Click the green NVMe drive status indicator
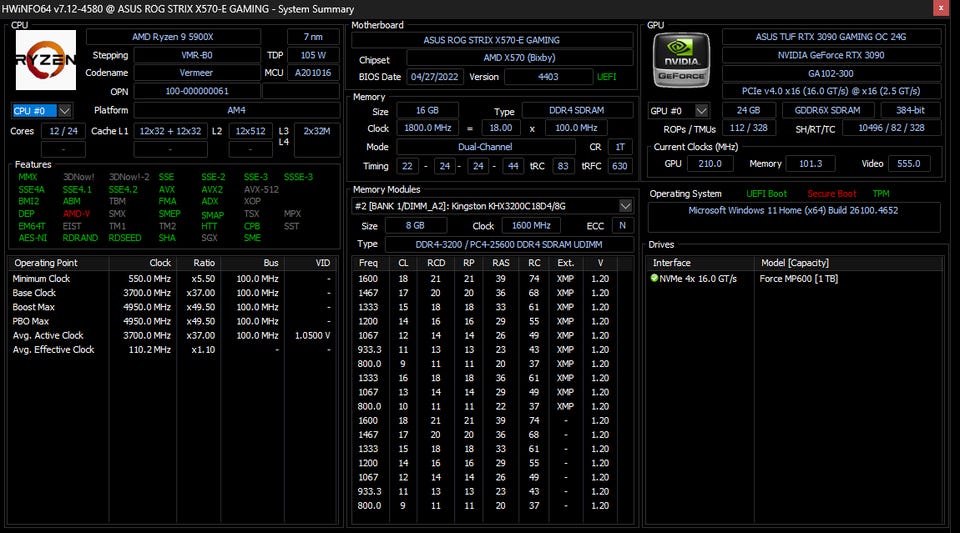This screenshot has width=960, height=533. [654, 278]
